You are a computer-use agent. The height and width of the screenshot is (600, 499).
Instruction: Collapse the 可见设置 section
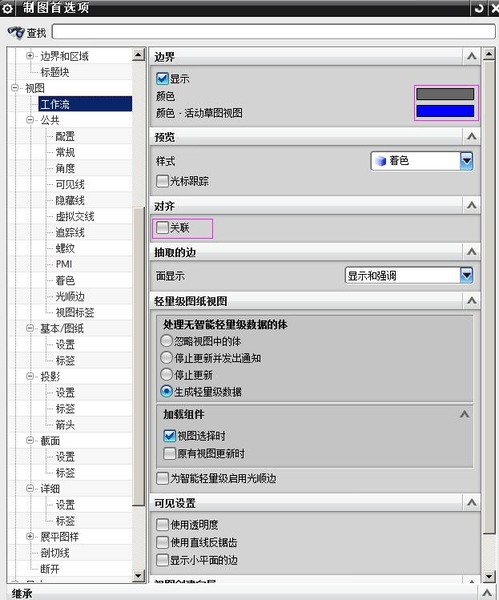[472, 502]
